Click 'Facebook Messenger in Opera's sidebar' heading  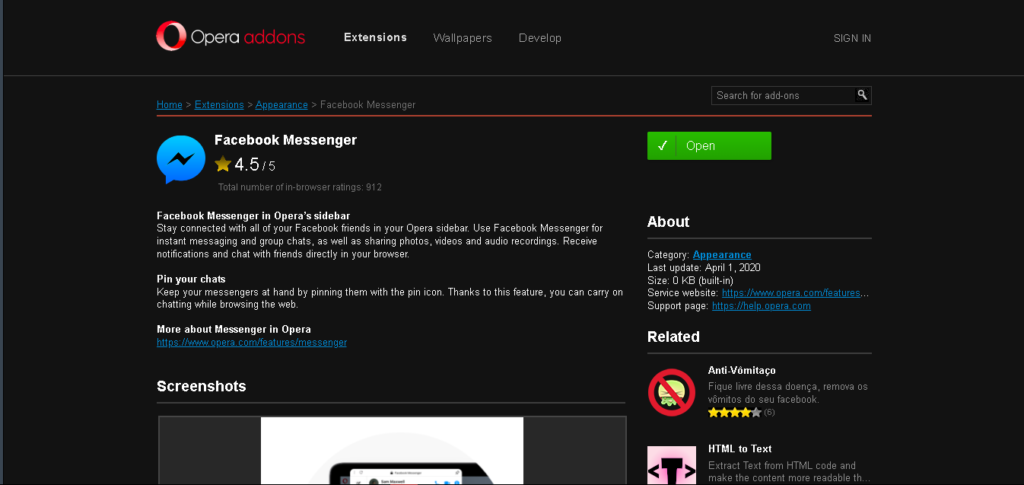pos(253,215)
